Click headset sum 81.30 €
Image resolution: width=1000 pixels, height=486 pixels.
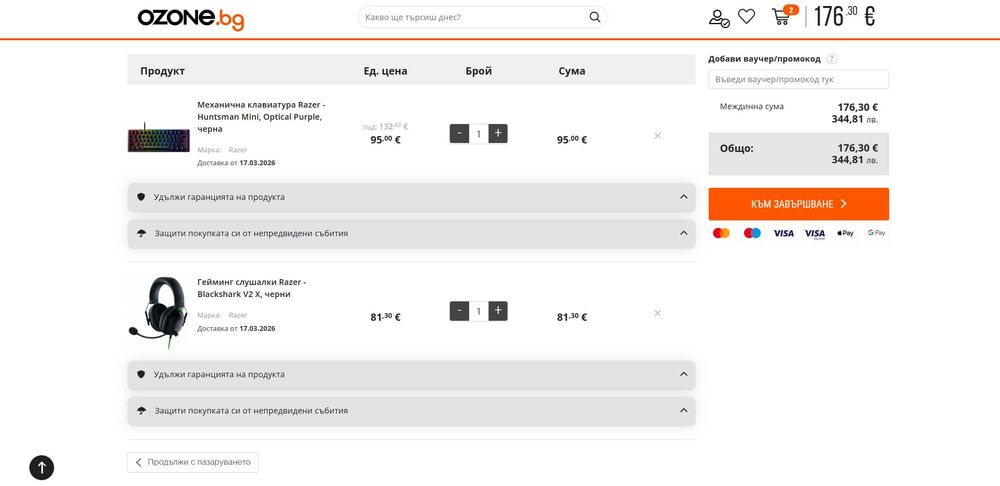point(572,317)
